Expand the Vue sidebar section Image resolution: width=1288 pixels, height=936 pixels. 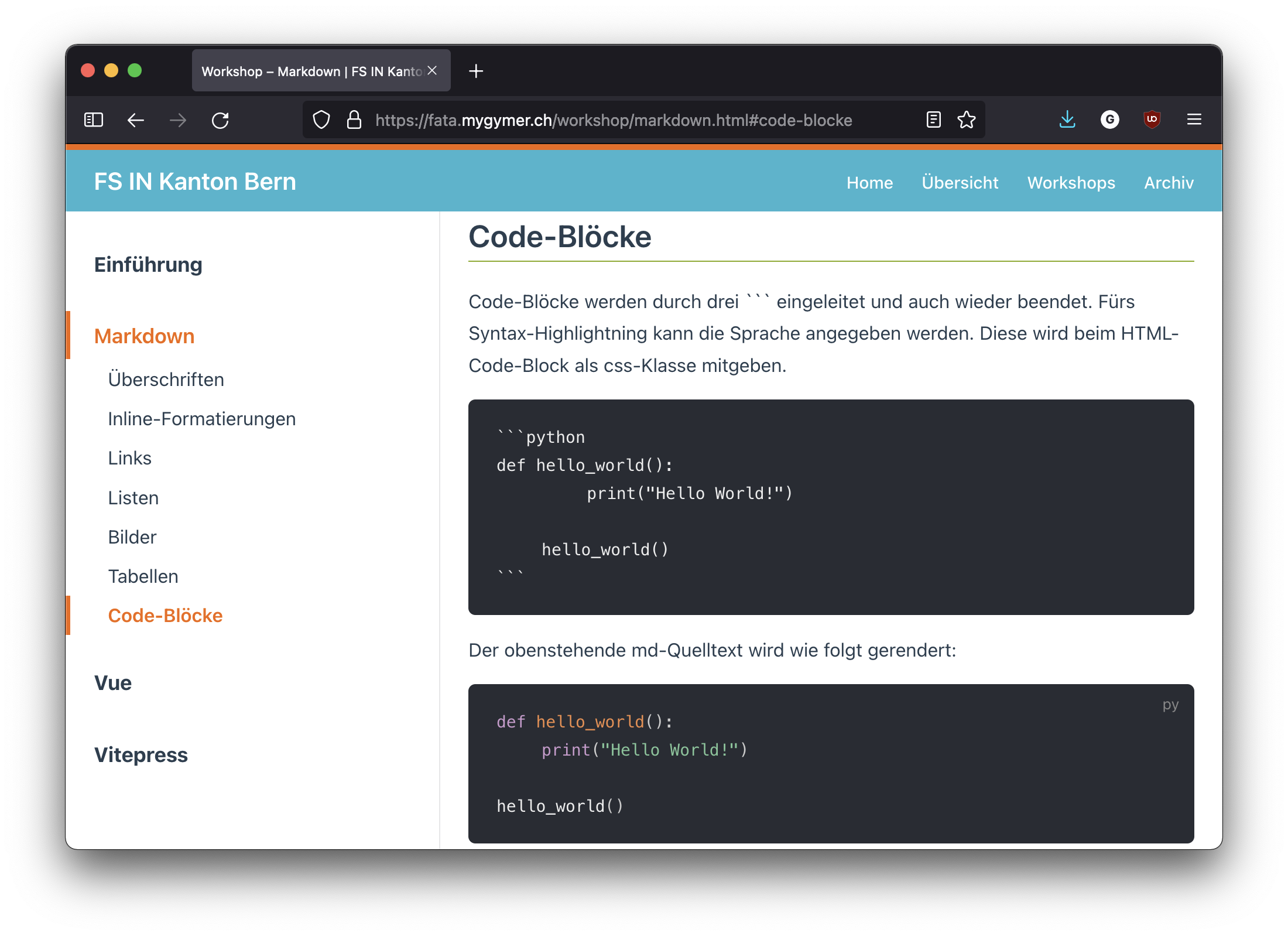pos(113,682)
